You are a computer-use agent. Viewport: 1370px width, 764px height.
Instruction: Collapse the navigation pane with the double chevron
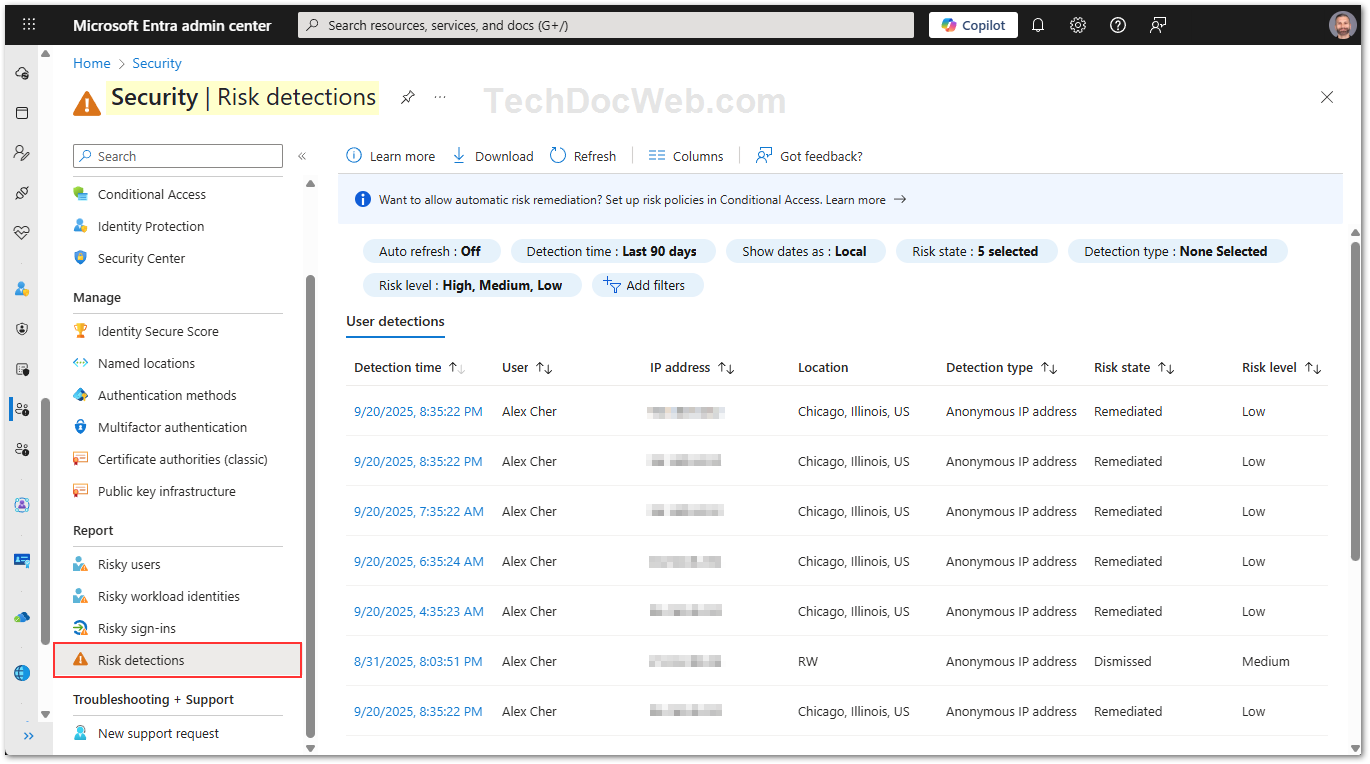coord(302,156)
